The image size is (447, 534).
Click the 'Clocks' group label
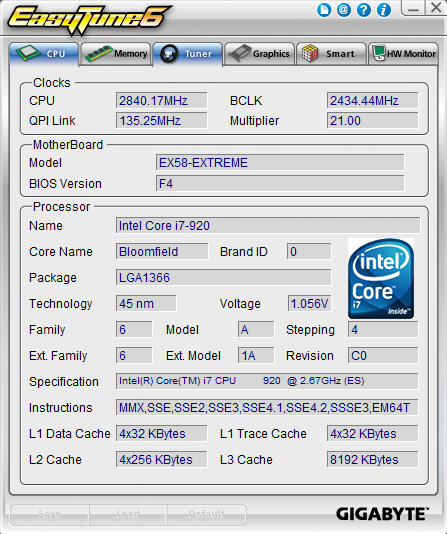[x=52, y=83]
